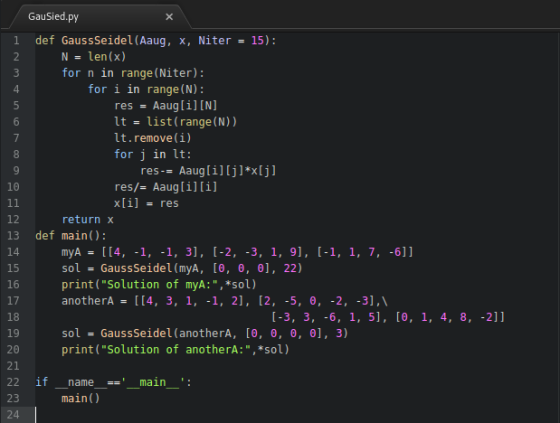The width and height of the screenshot is (560, 423).
Task: Click the default value 15 for Niter
Action: coord(258,40)
